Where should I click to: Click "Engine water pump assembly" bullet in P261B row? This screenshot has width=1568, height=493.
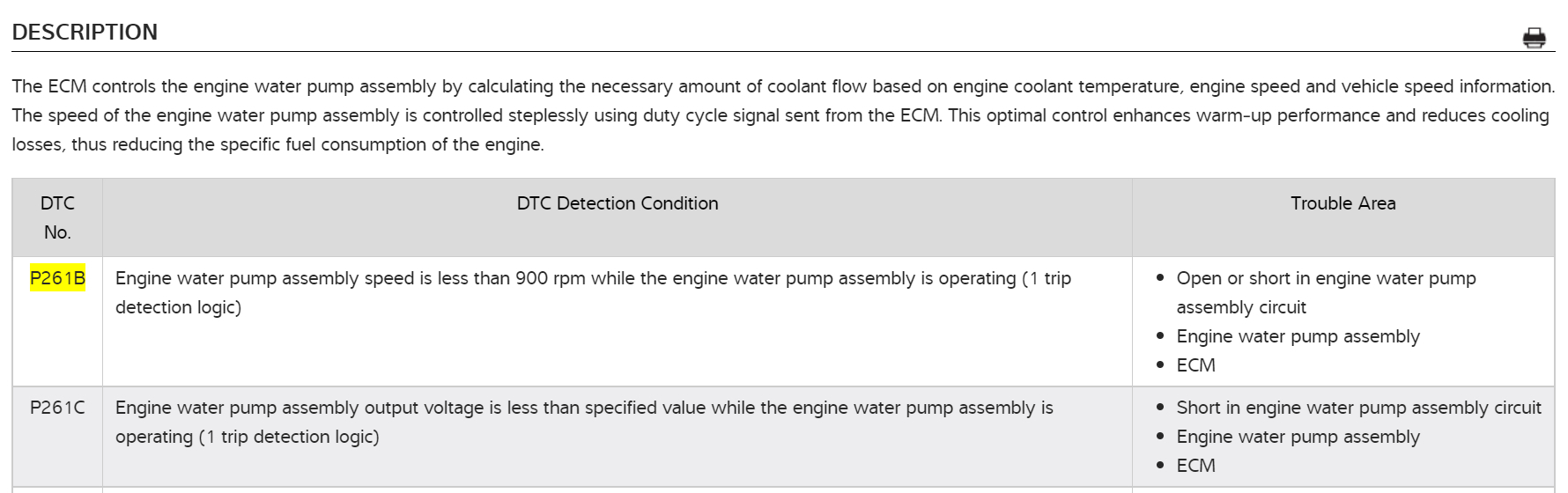pyautogui.click(x=1298, y=336)
